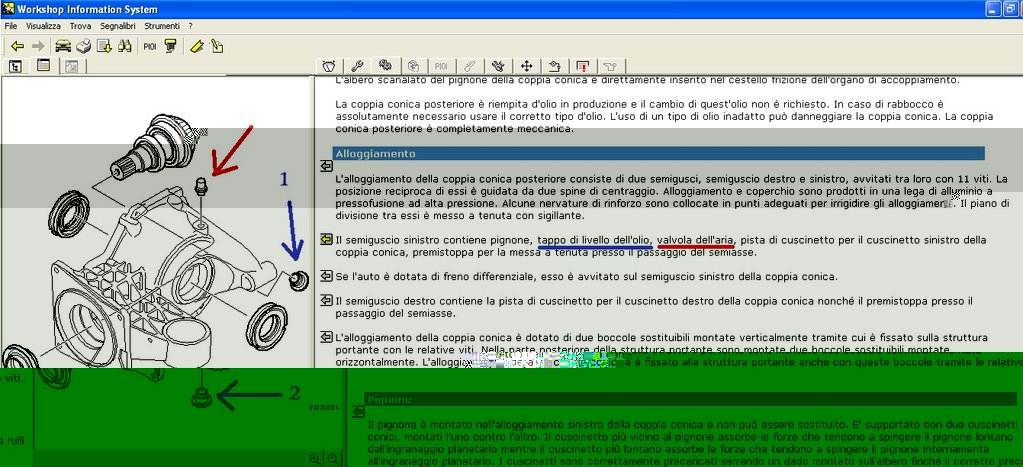Screen dimensions: 1023x467
Task: Open the gears description tab
Action: click(x=386, y=65)
